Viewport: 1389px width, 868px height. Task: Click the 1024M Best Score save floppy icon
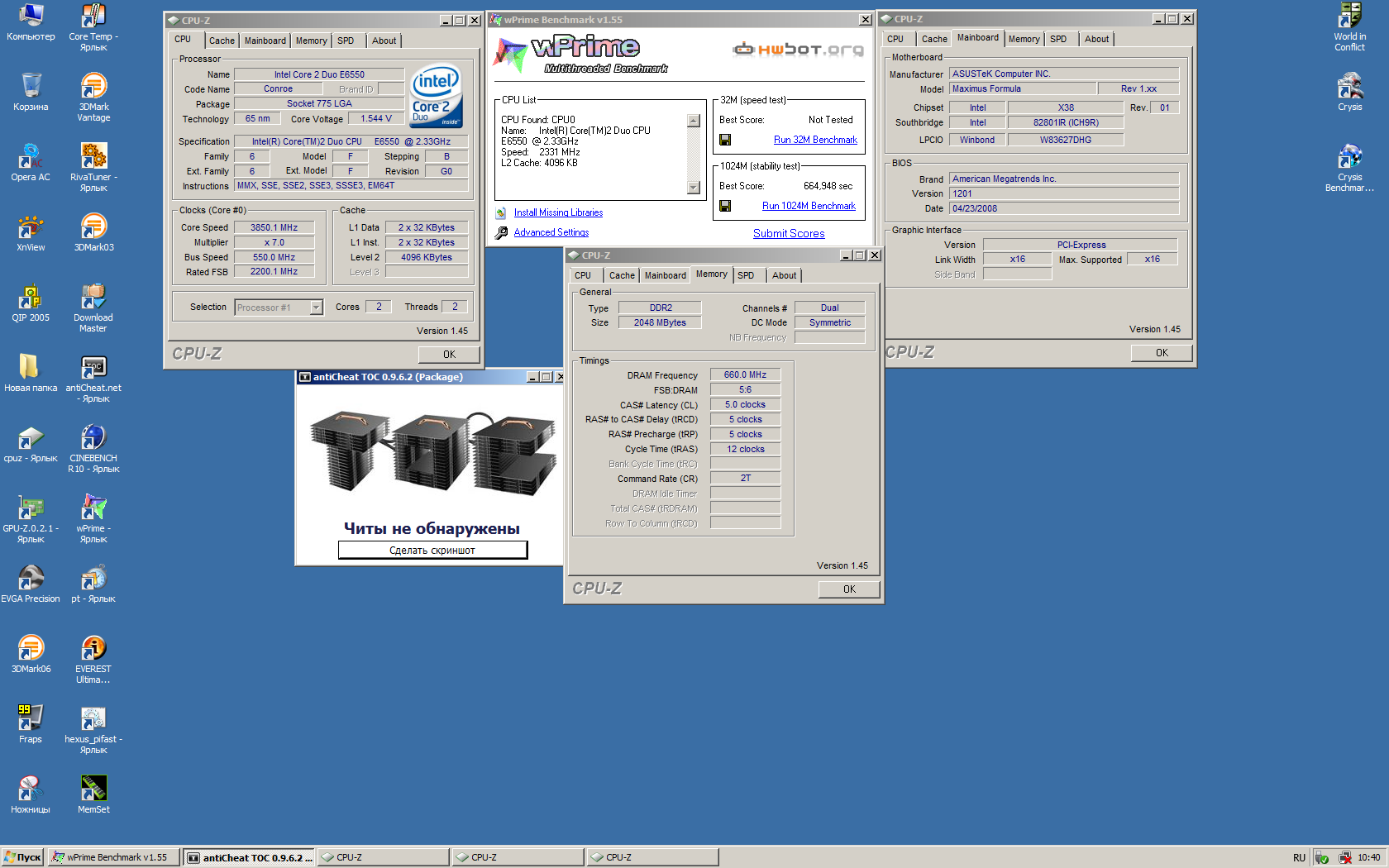[725, 206]
